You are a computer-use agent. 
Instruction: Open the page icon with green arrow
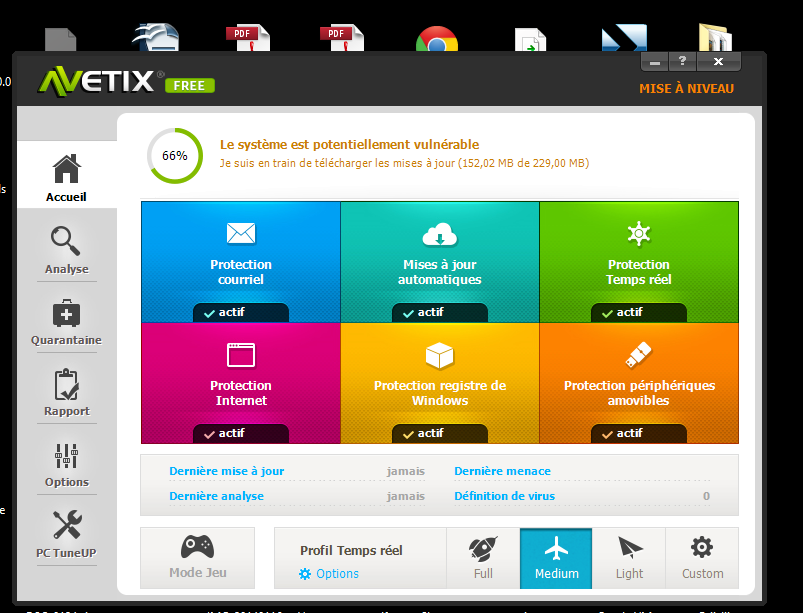tap(530, 39)
